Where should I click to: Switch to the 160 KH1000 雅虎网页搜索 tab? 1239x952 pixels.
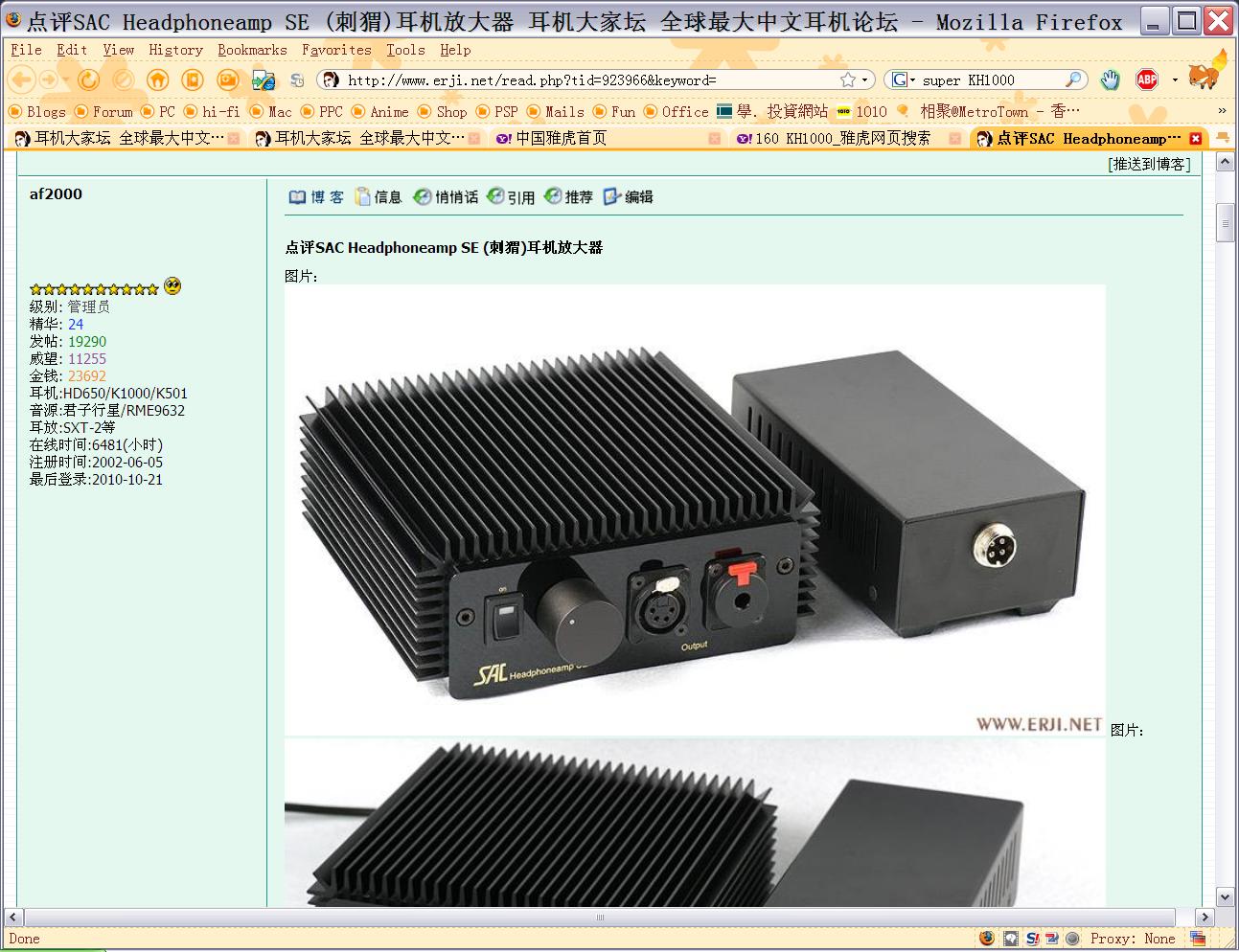coord(847,139)
